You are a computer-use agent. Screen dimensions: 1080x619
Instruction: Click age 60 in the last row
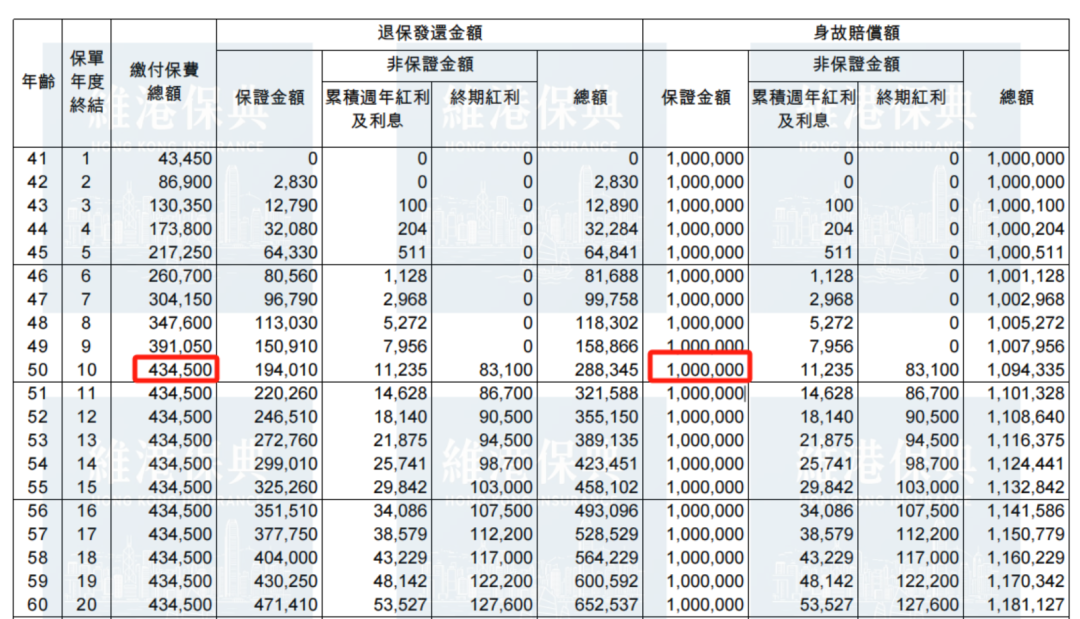tap(37, 605)
